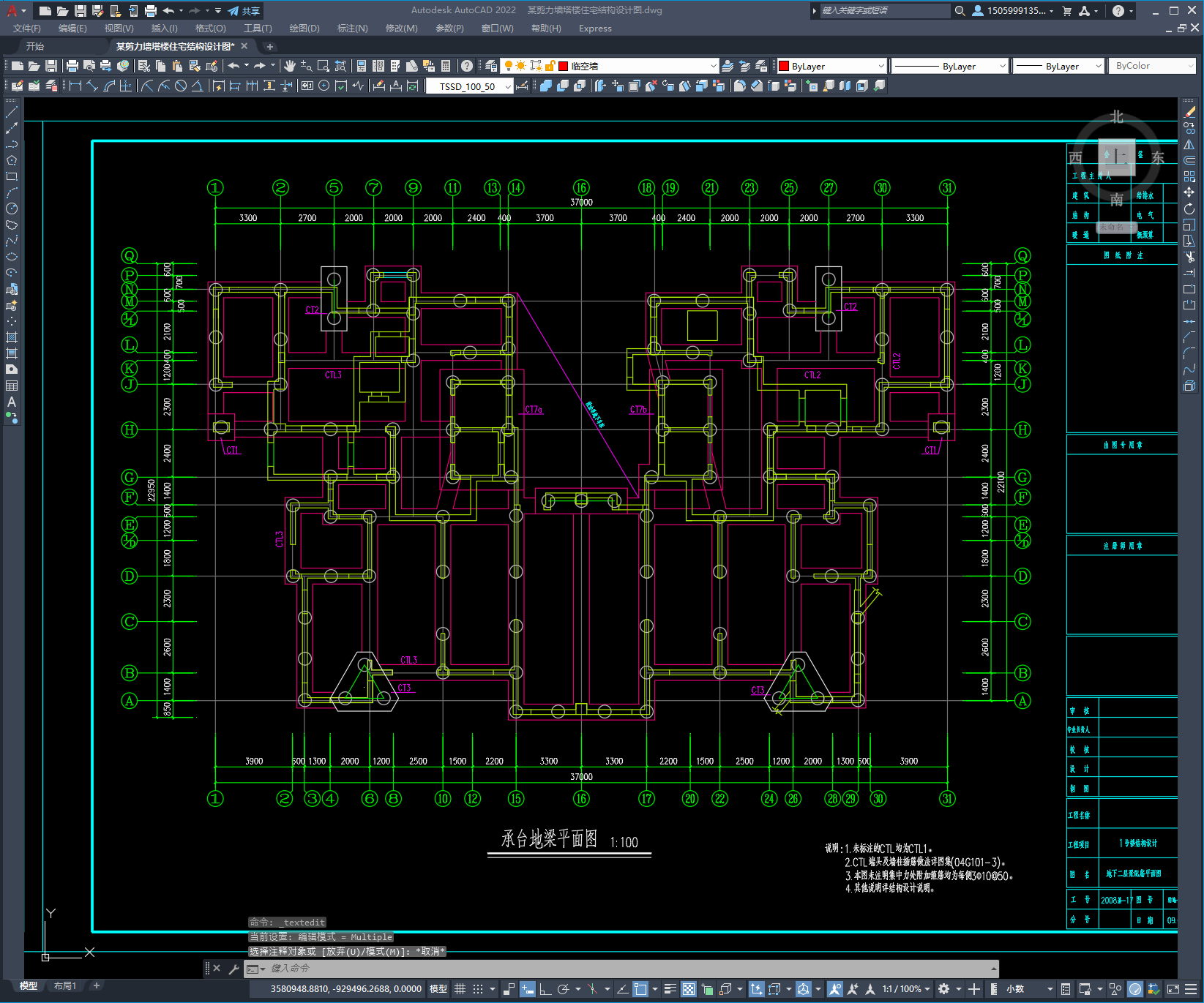Screen dimensions: 1204x1003
Task: Toggle Ortho mode in status bar
Action: (545, 989)
